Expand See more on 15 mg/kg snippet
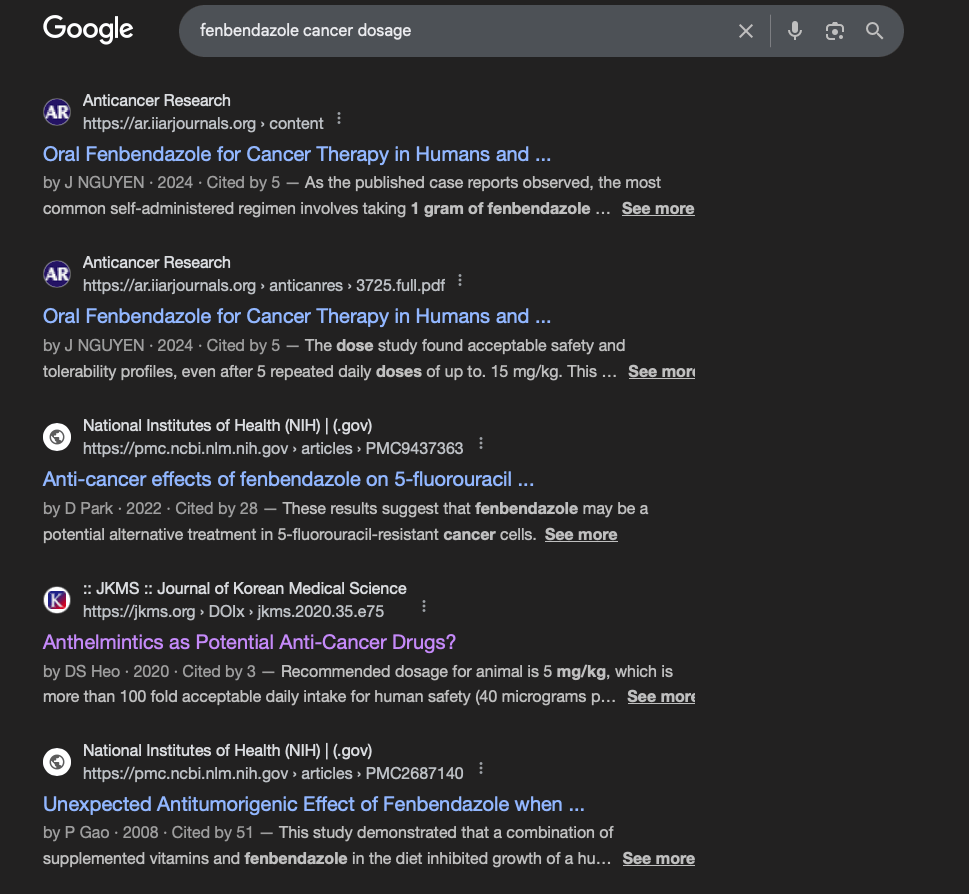The image size is (969, 894). (662, 371)
